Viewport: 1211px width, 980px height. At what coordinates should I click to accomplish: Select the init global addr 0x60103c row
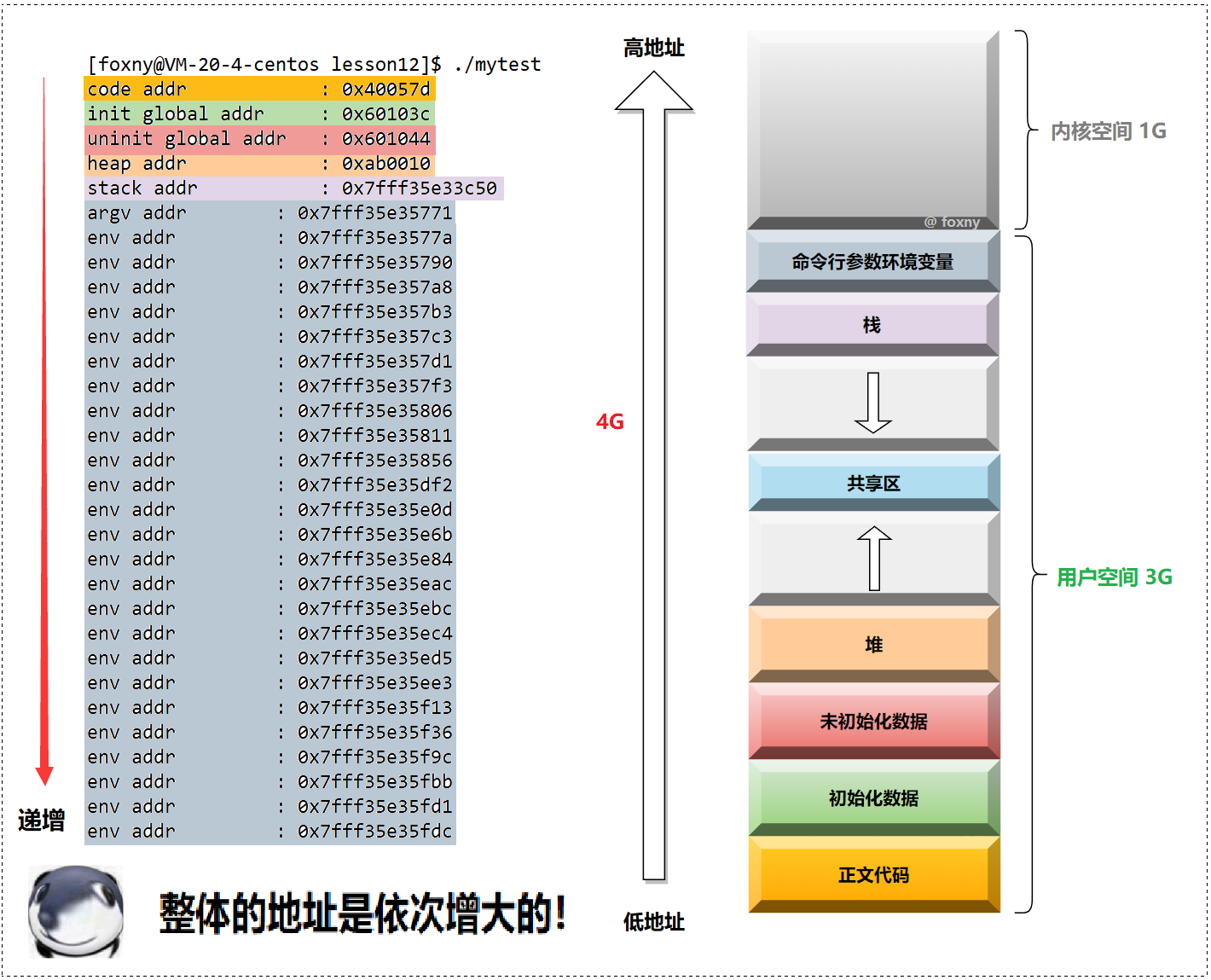pos(259,113)
